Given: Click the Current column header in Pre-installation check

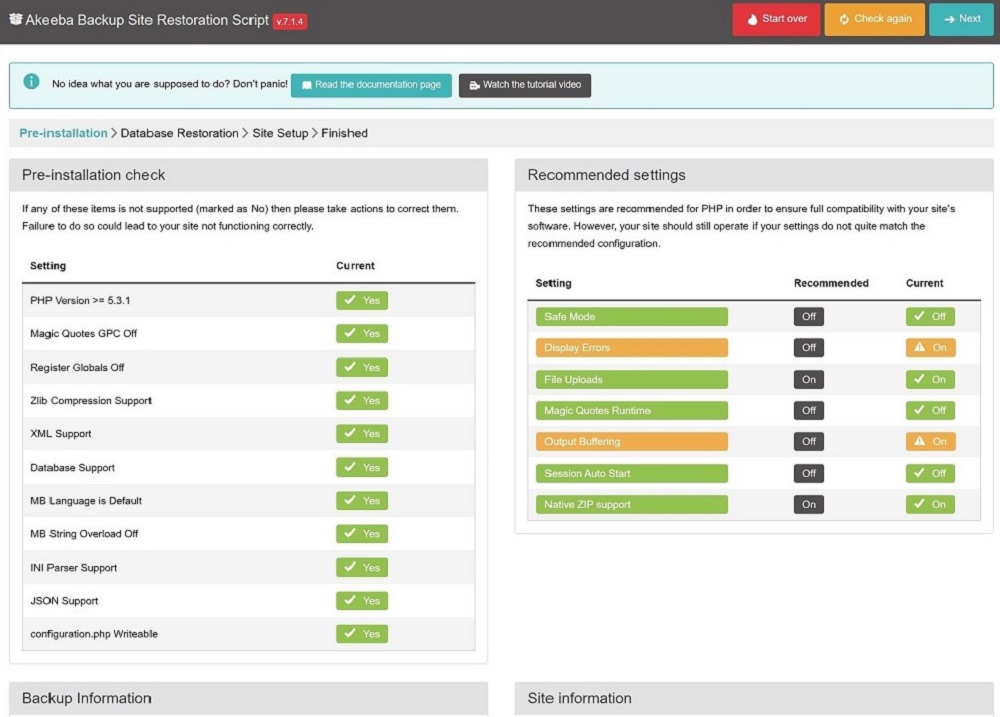Looking at the screenshot, I should pos(355,266).
